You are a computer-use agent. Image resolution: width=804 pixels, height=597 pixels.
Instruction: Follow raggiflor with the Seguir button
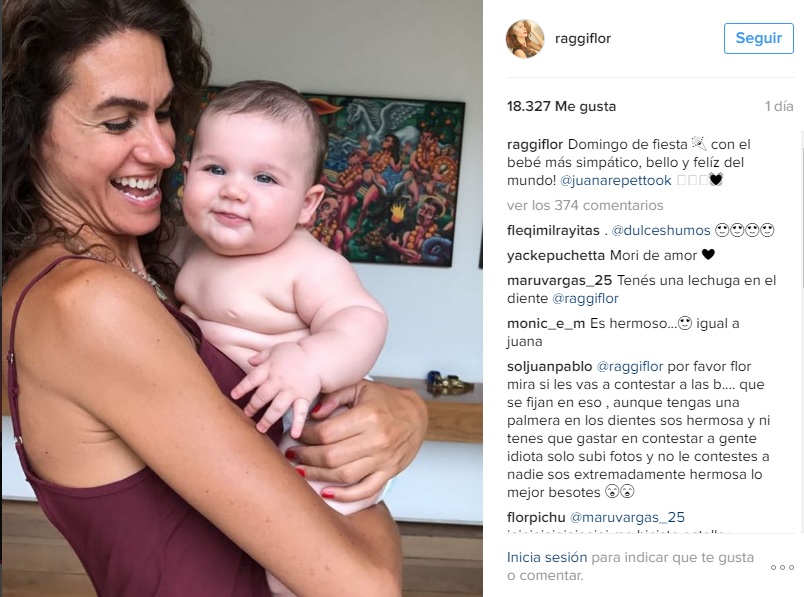758,38
